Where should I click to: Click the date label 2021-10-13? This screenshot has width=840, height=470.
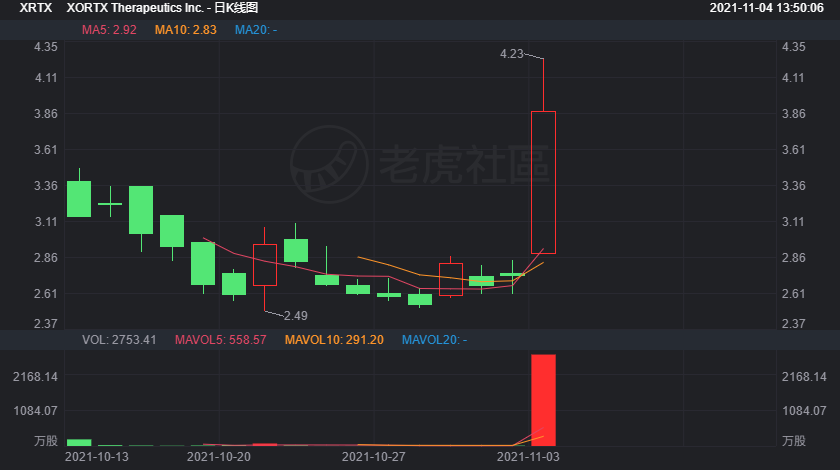[x=96, y=457]
